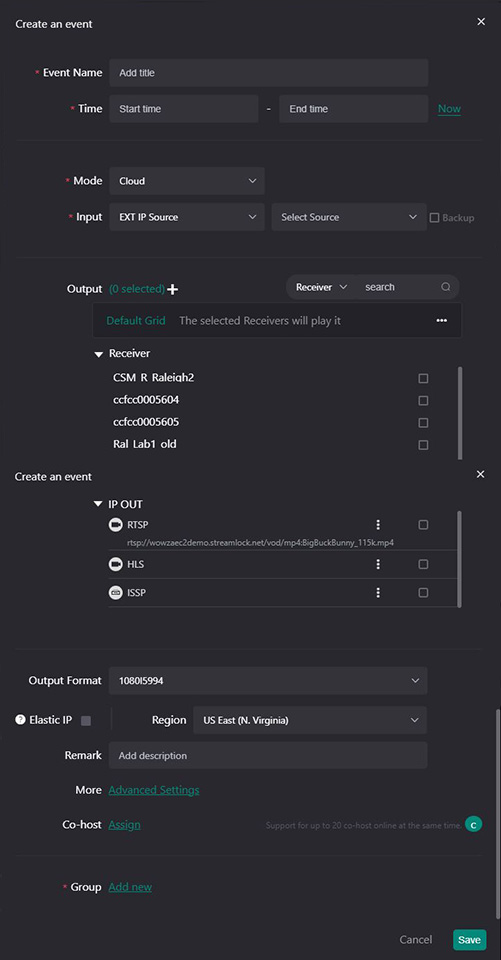
Task: Click the green C co-host avatar
Action: [473, 825]
